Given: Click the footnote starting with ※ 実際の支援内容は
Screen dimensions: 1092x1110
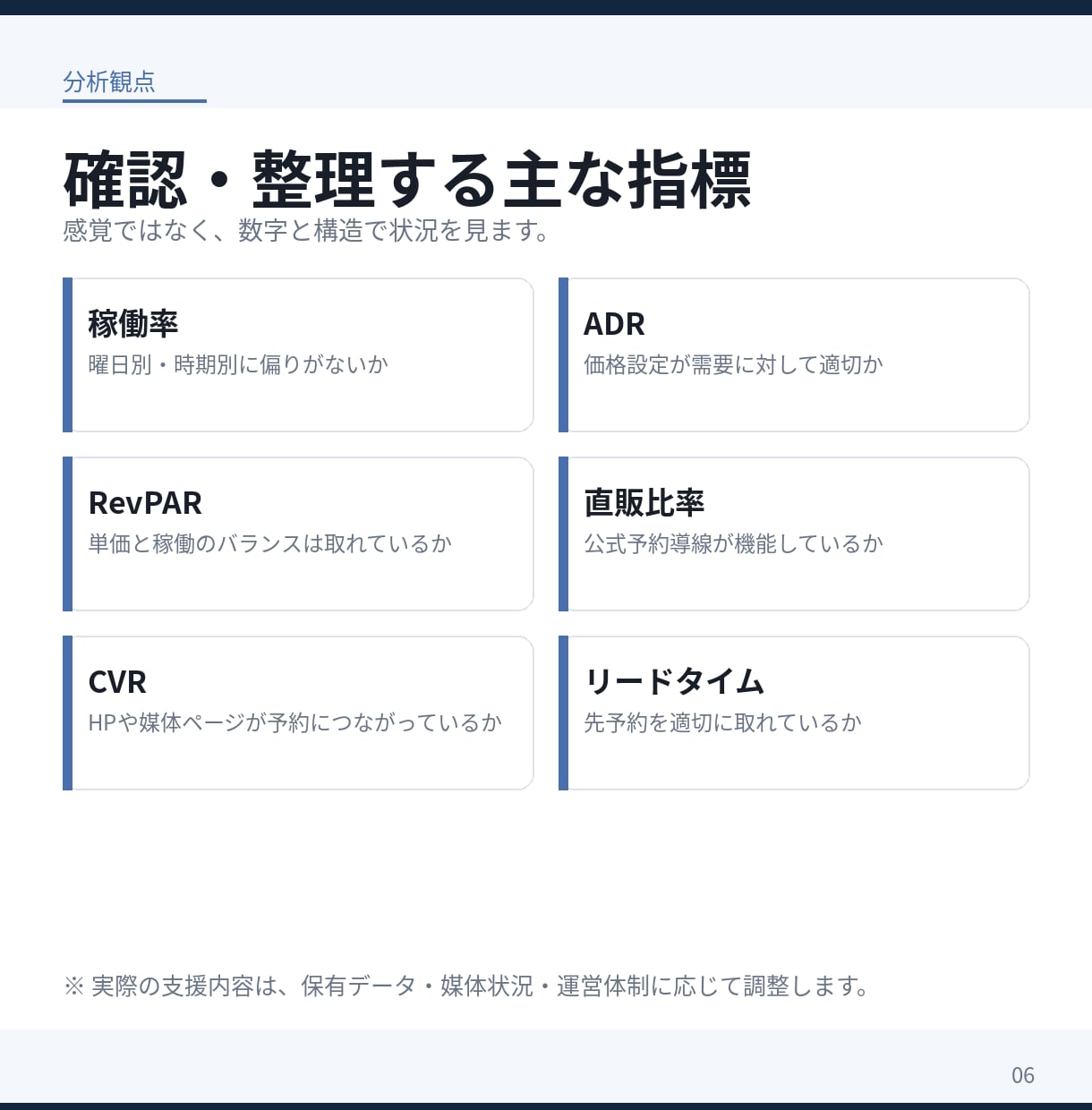Looking at the screenshot, I should (466, 986).
